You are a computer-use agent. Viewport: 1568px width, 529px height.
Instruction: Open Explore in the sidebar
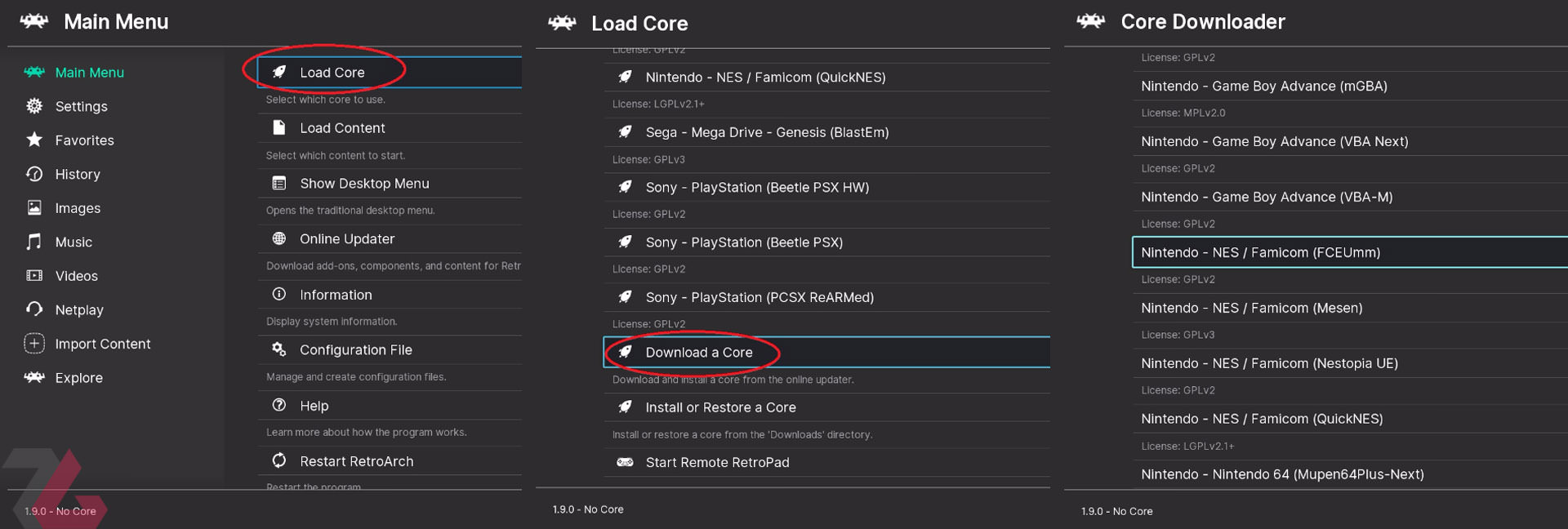[78, 378]
